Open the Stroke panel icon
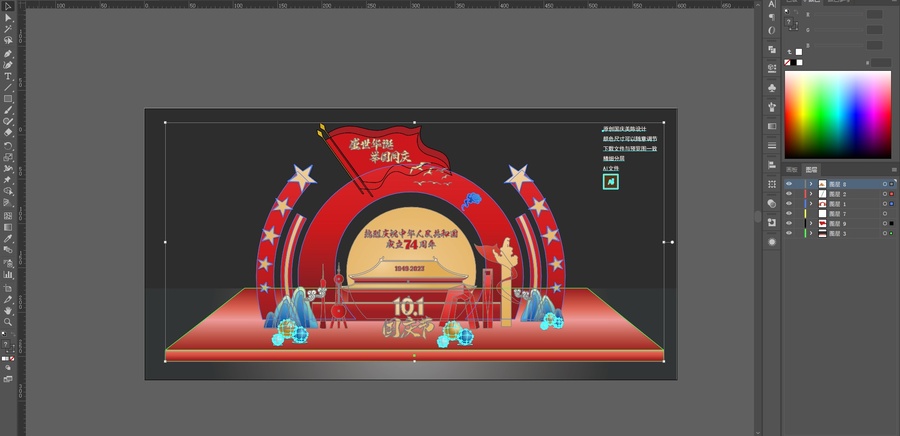Screen dimensions: 900x436 pyautogui.click(x=771, y=145)
